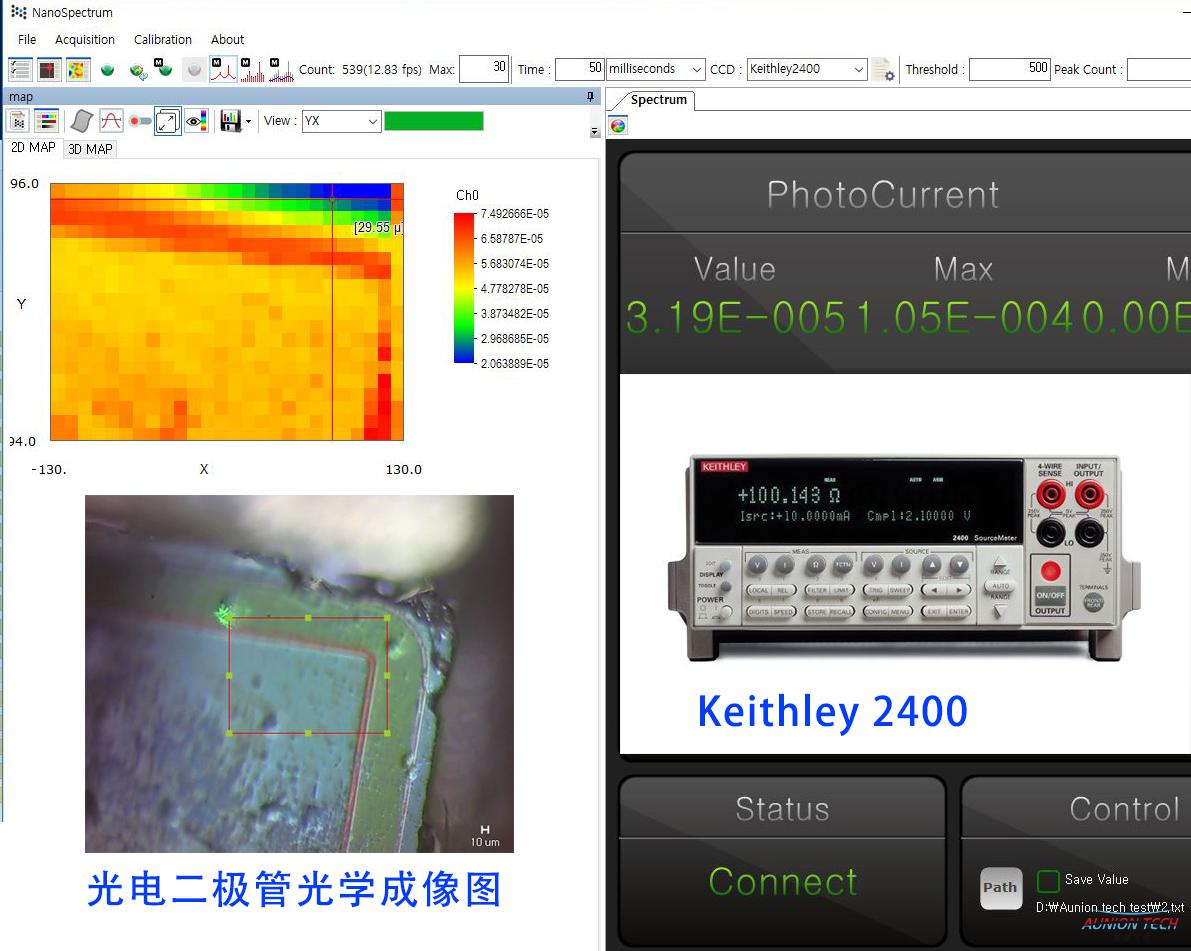This screenshot has width=1191, height=951.
Task: Click the expand-window arrows icon
Action: pos(168,121)
